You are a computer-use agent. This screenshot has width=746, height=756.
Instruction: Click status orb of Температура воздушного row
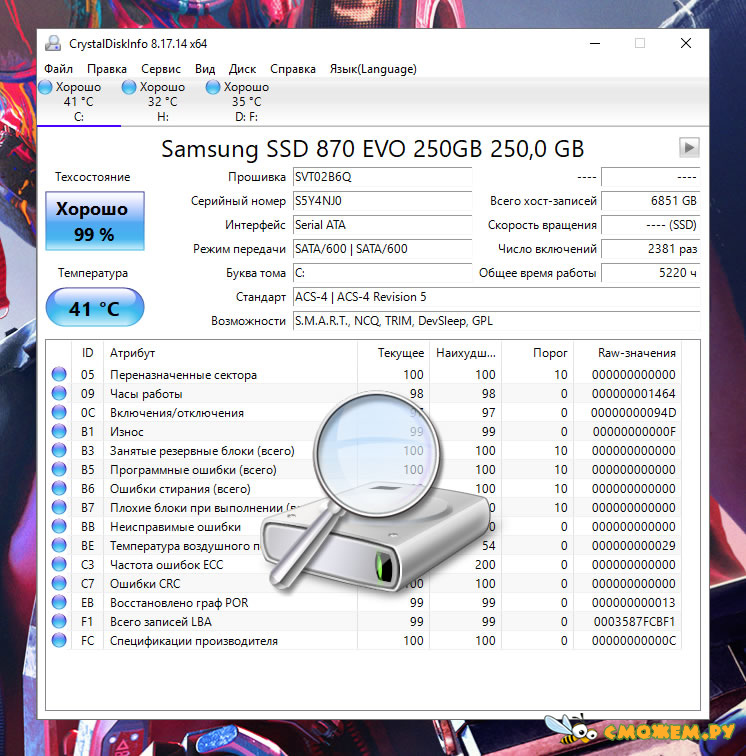[59, 546]
